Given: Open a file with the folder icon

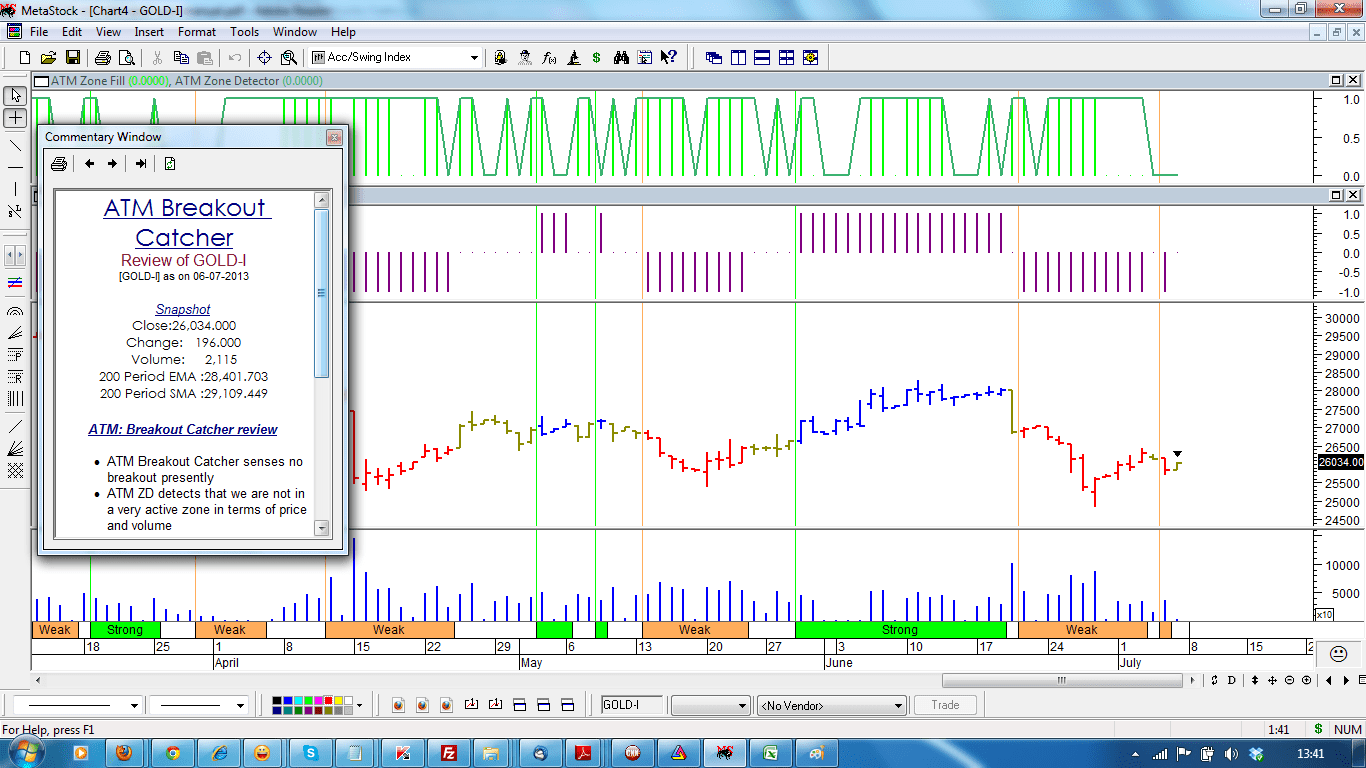Looking at the screenshot, I should coord(48,58).
